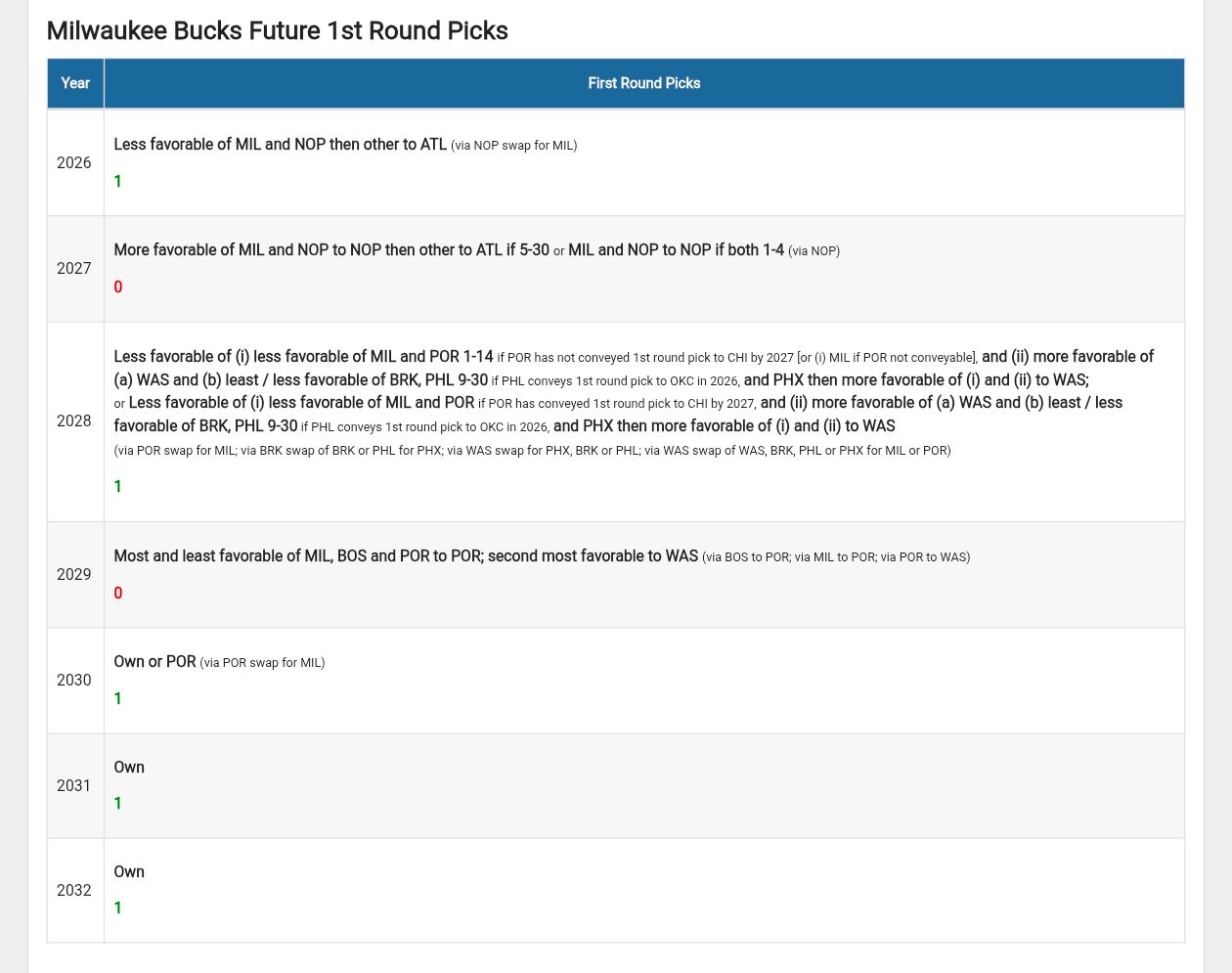Click the red 0 count in the 2027 row
This screenshot has width=1232, height=973.
pos(118,287)
